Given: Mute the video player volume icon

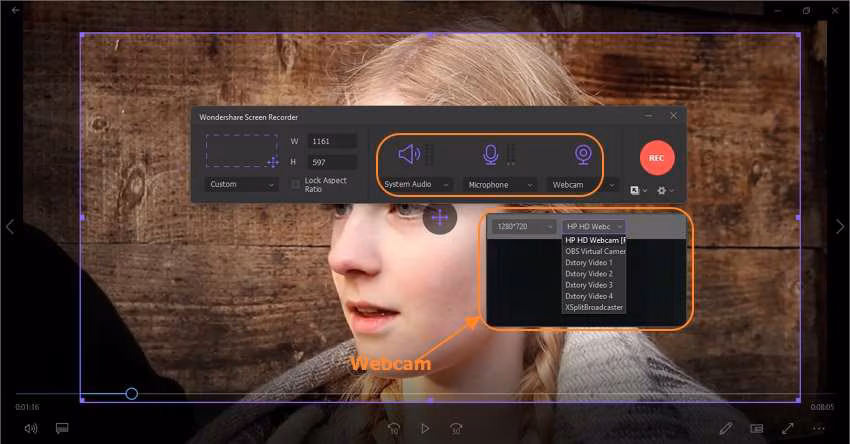Looking at the screenshot, I should pyautogui.click(x=31, y=428).
